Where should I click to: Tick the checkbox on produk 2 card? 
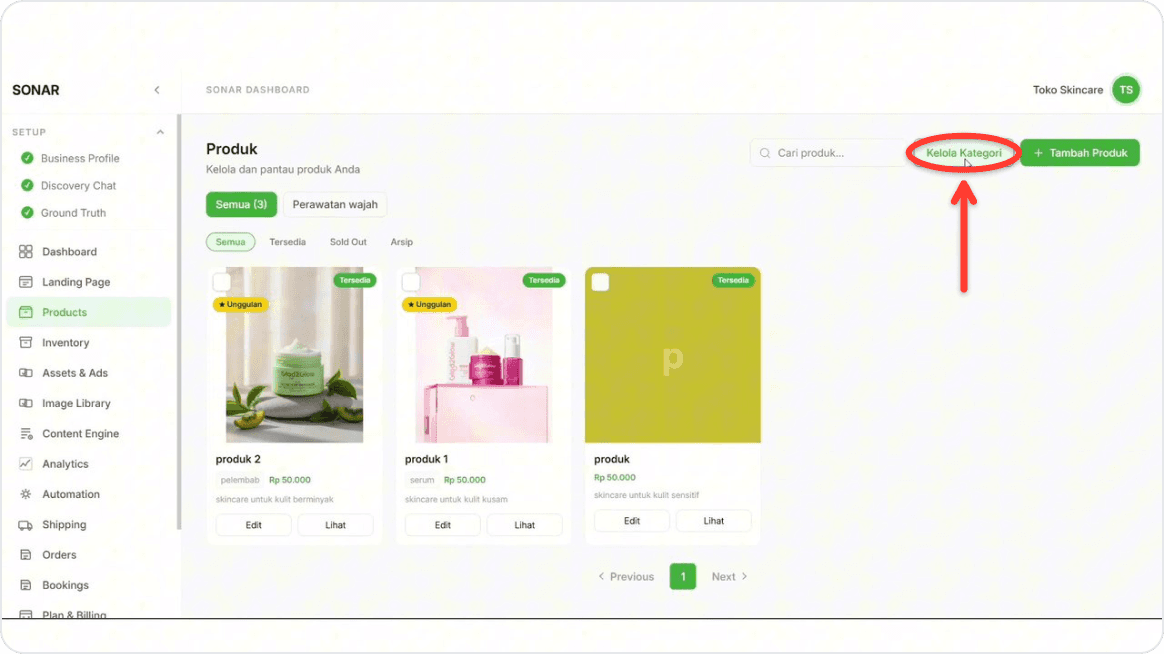222,282
